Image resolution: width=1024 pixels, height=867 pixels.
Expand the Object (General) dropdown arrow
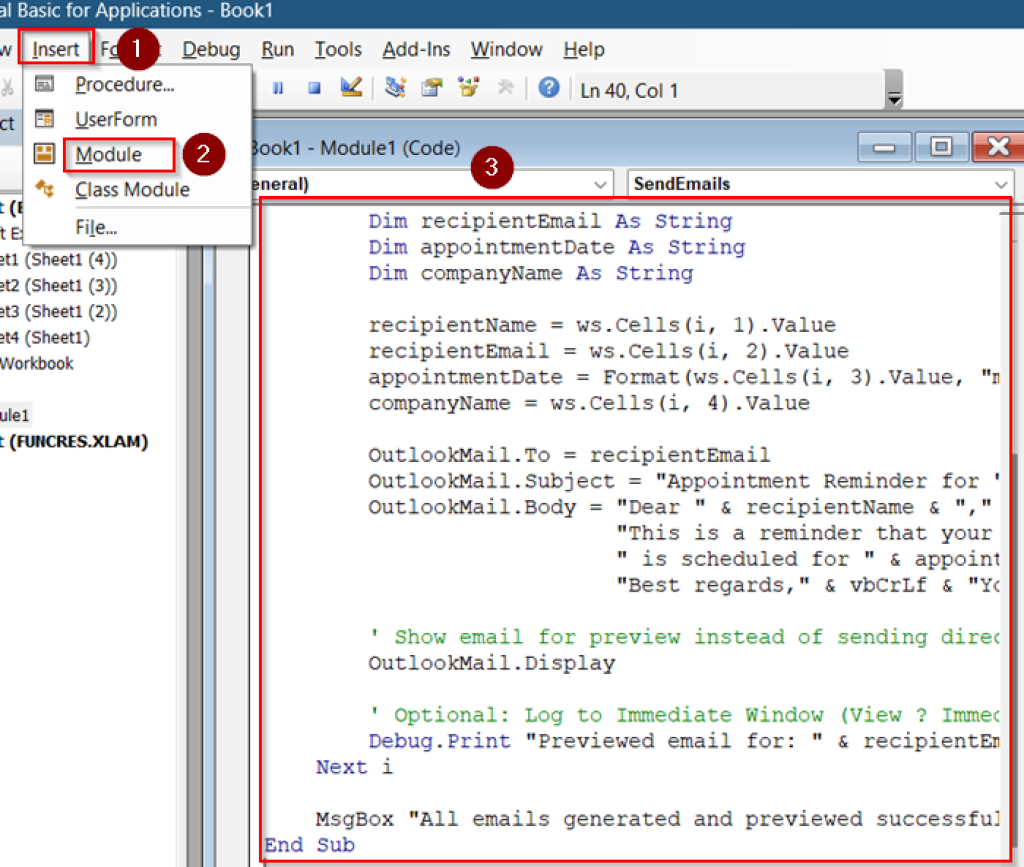click(600, 185)
